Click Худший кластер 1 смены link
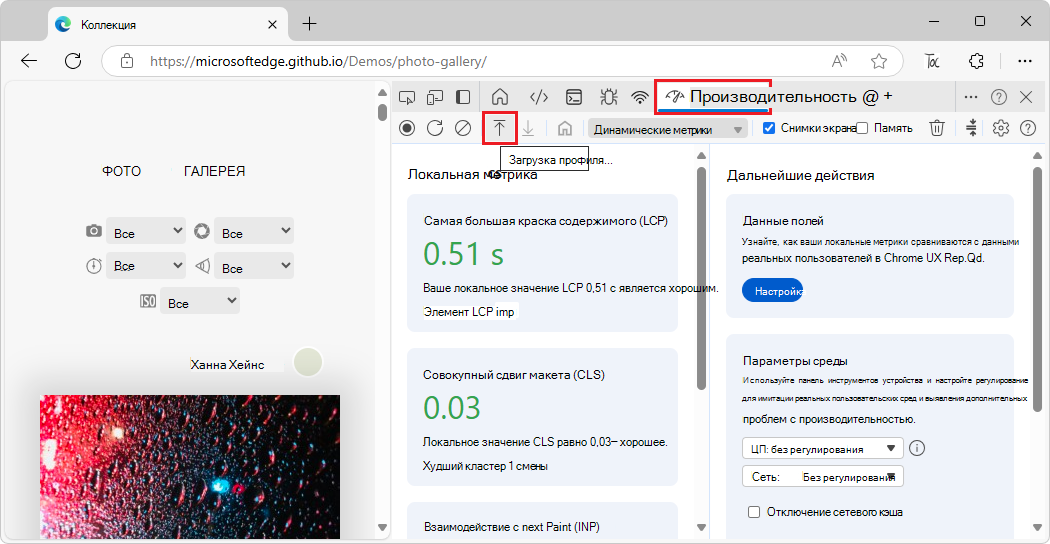The image size is (1050, 544). coord(486,466)
